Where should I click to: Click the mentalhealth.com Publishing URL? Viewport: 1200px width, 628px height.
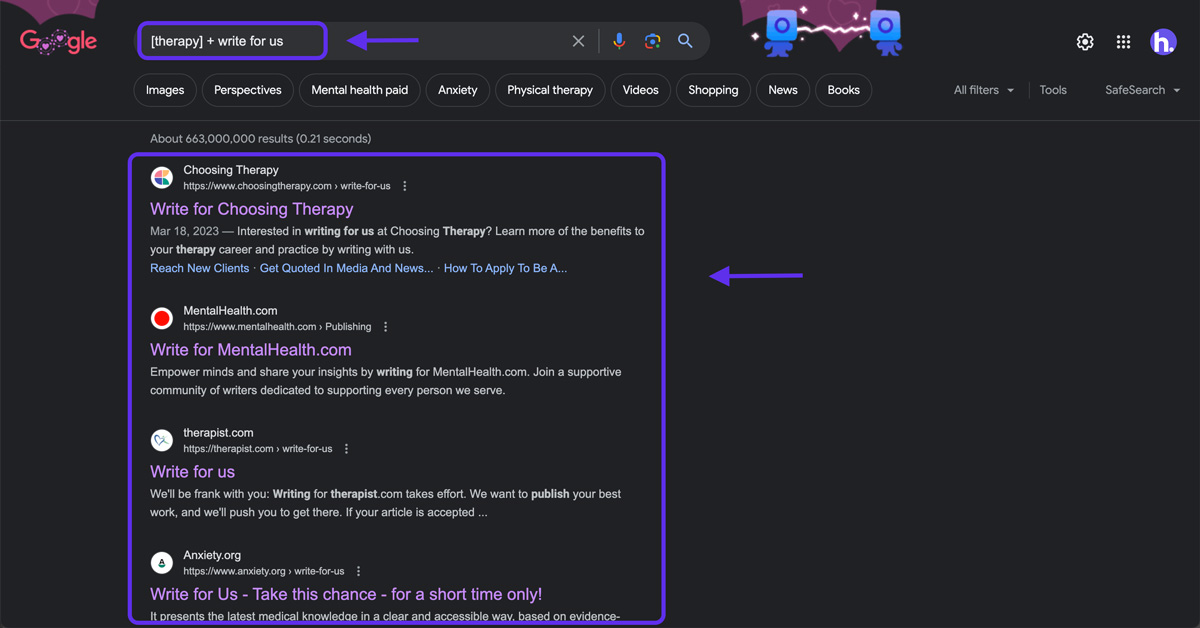(277, 327)
